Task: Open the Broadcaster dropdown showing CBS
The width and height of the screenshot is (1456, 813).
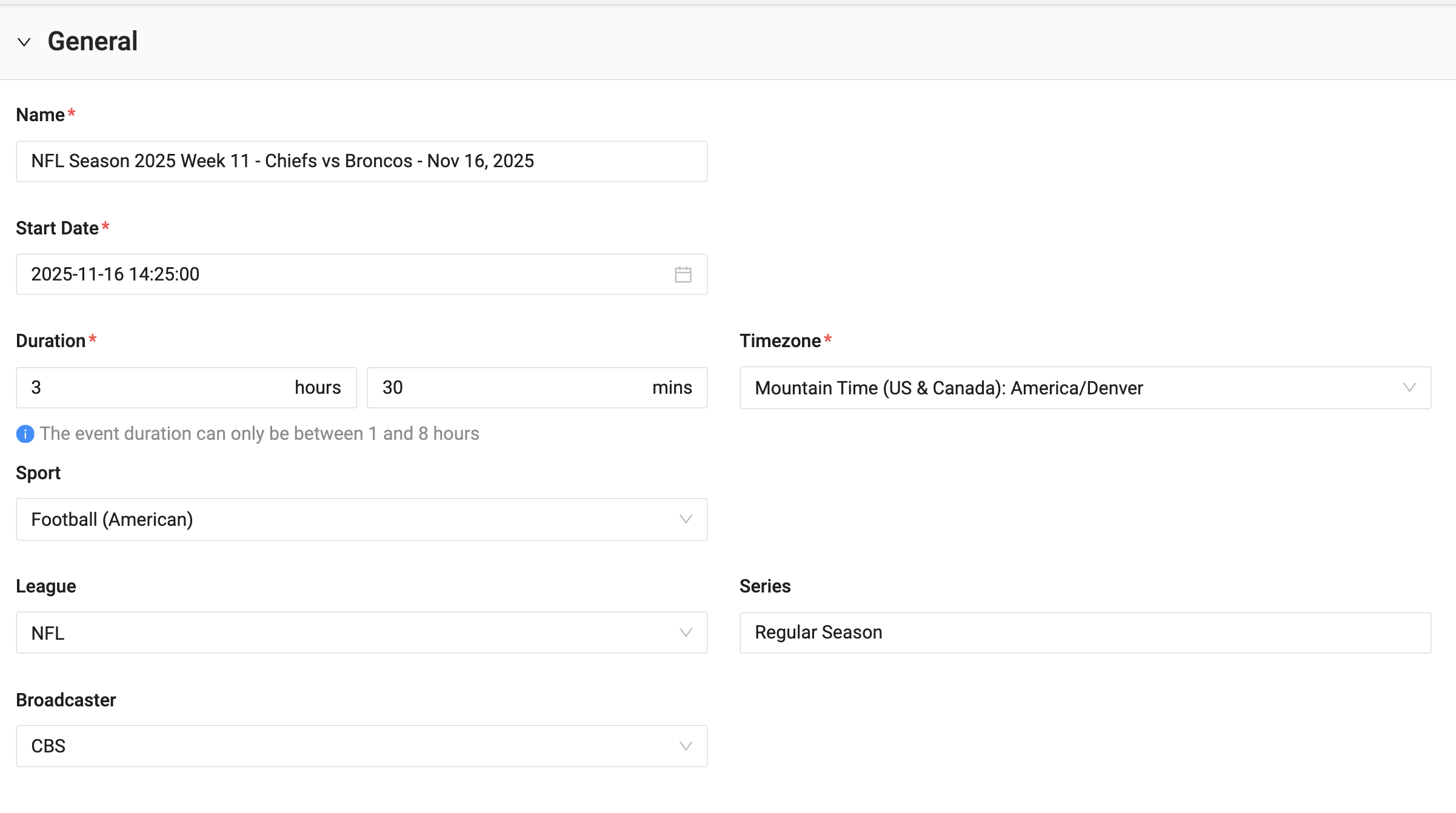Action: (346, 746)
